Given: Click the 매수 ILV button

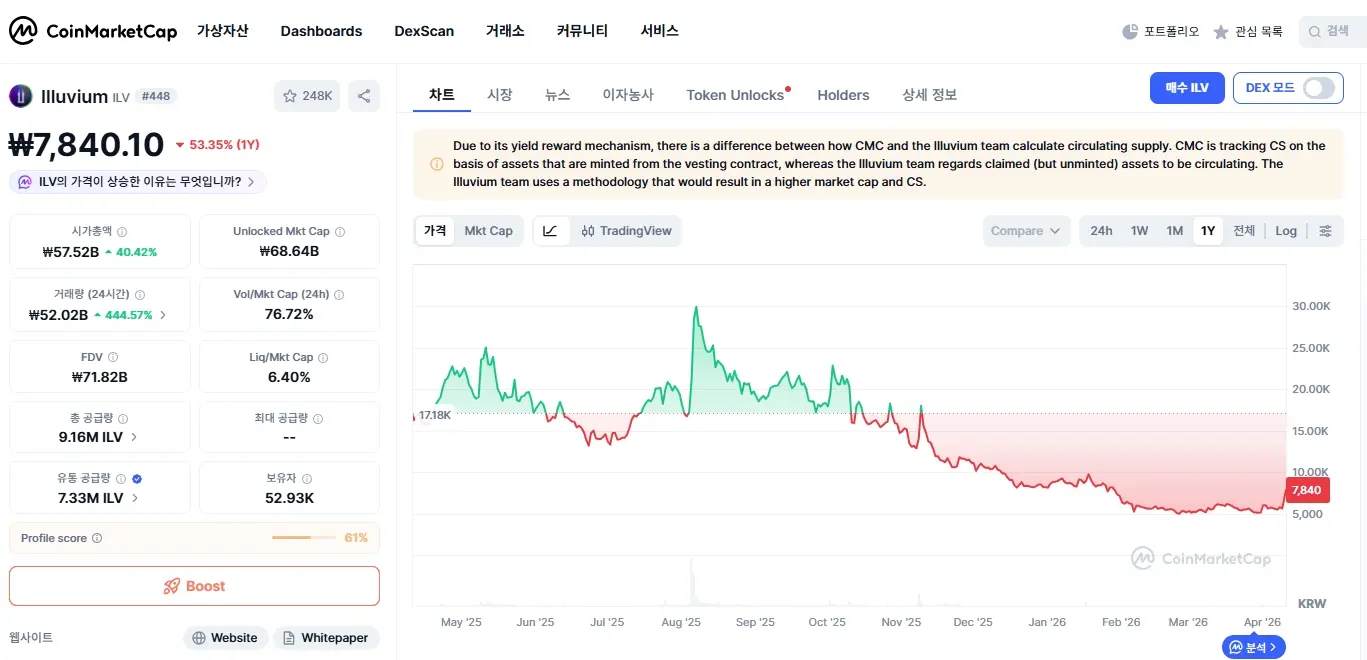Looking at the screenshot, I should (x=1187, y=88).
